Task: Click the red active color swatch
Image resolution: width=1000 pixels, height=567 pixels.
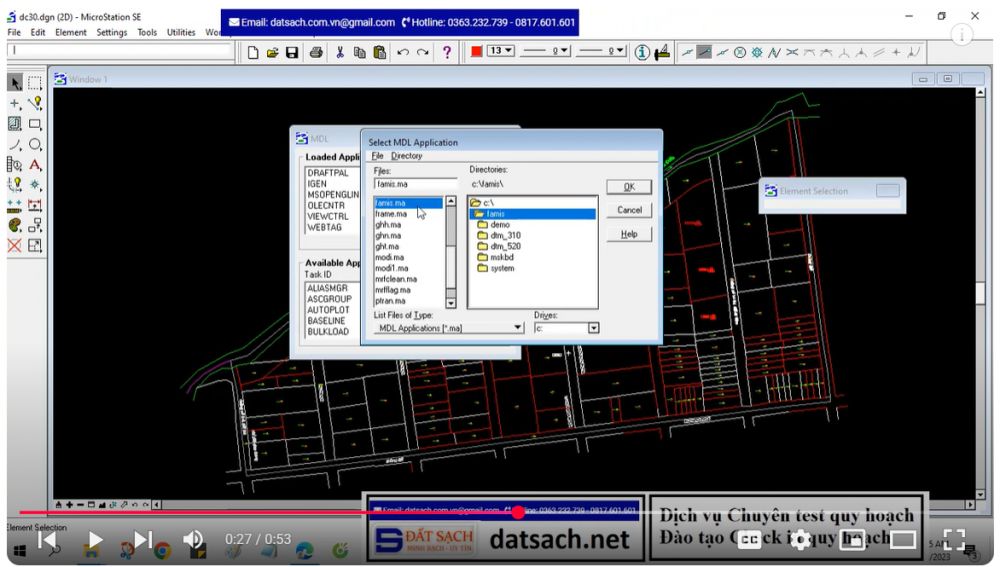Action: (477, 52)
